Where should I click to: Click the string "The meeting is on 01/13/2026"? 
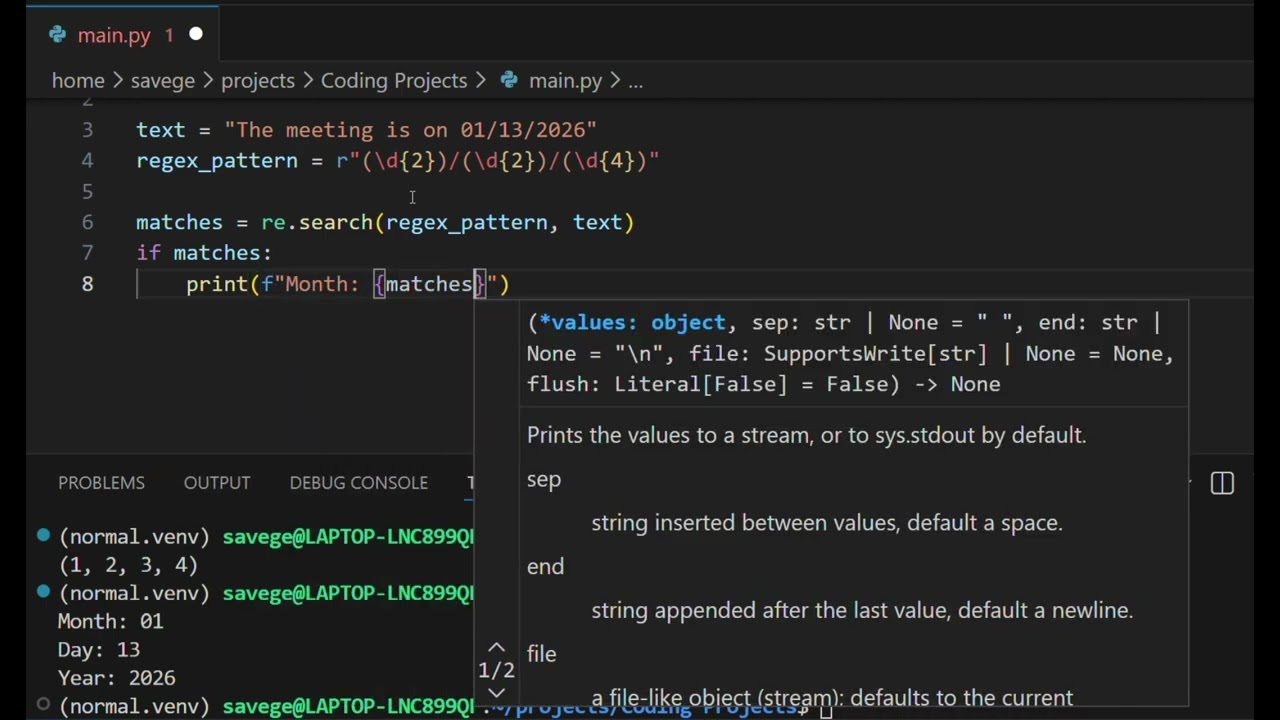(x=411, y=130)
